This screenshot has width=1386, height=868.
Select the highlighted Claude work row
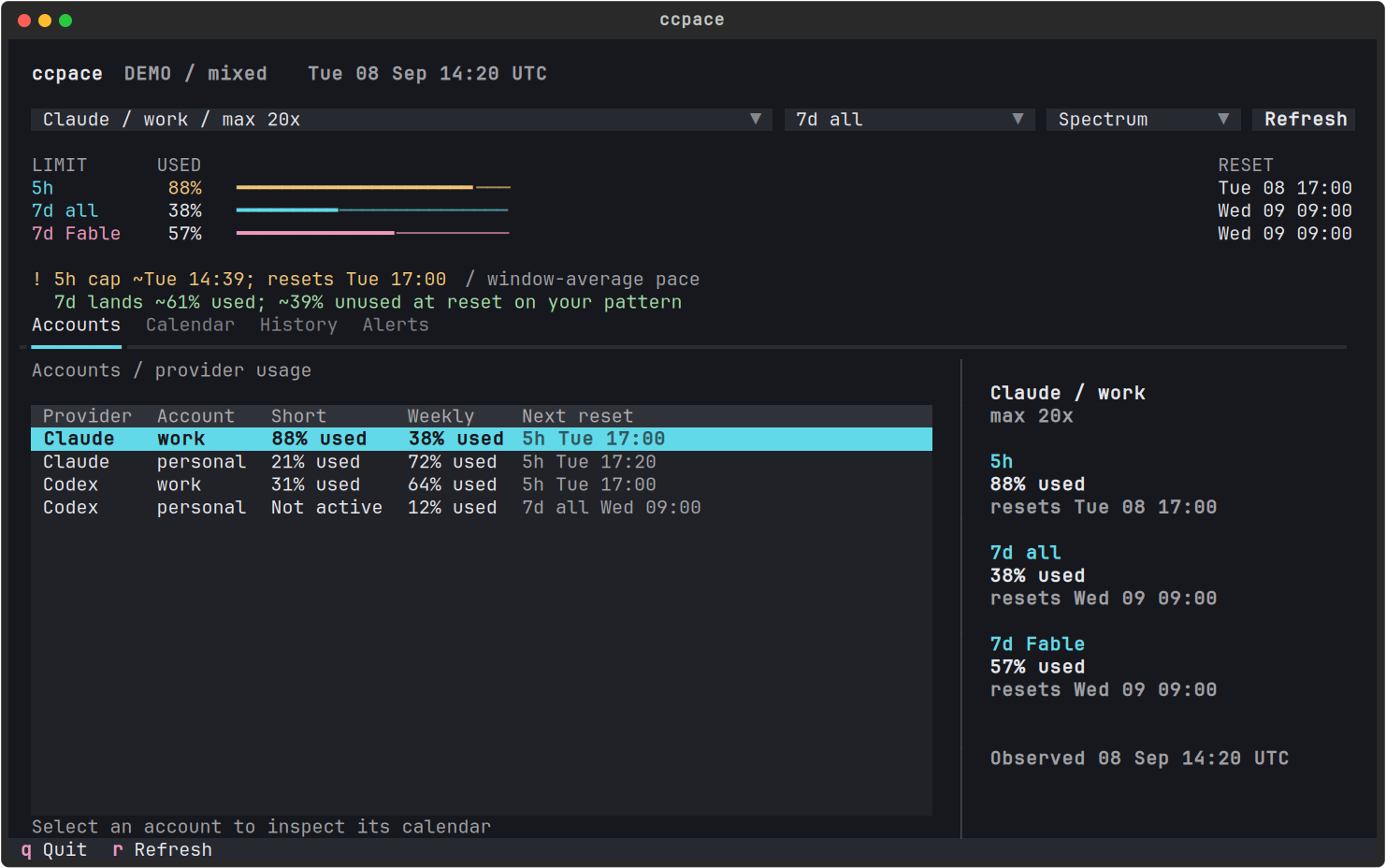(x=482, y=439)
